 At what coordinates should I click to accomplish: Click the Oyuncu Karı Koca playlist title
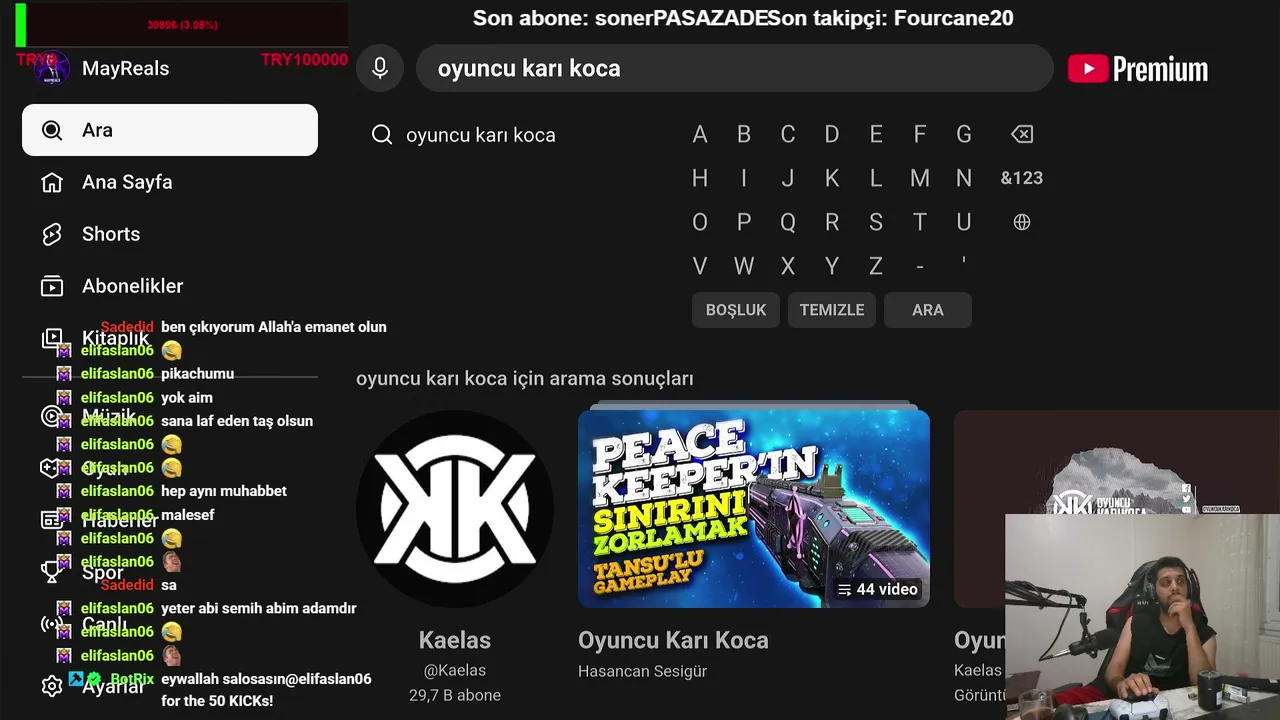(673, 640)
